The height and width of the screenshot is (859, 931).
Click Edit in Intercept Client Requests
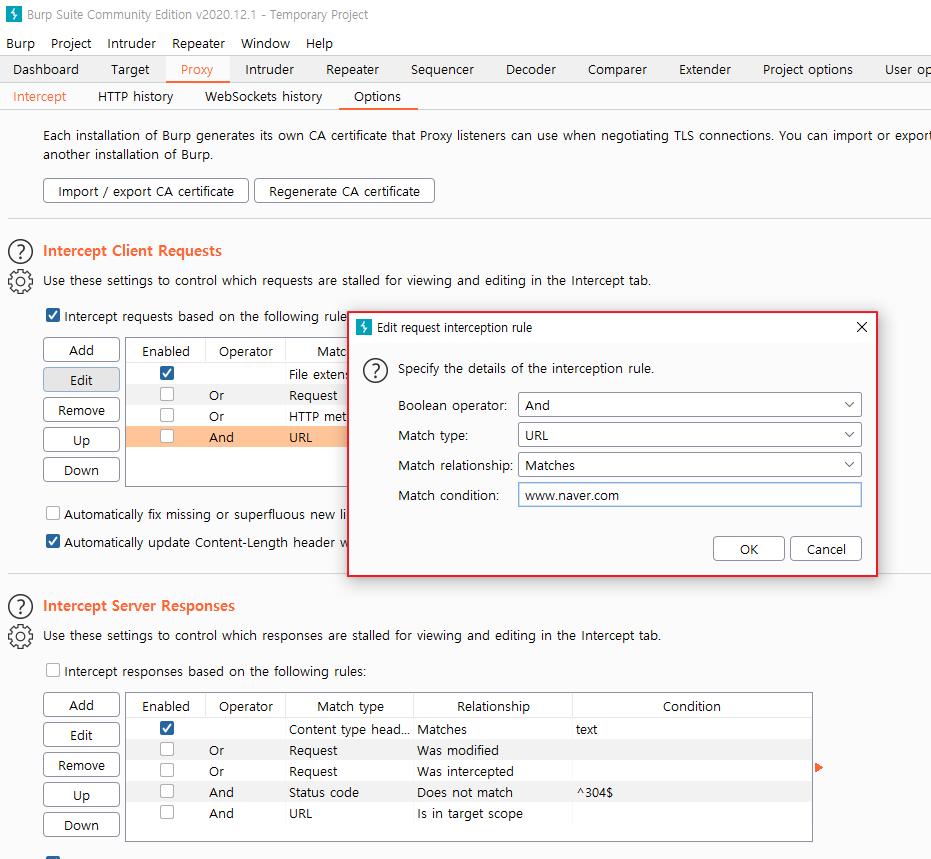[x=81, y=380]
